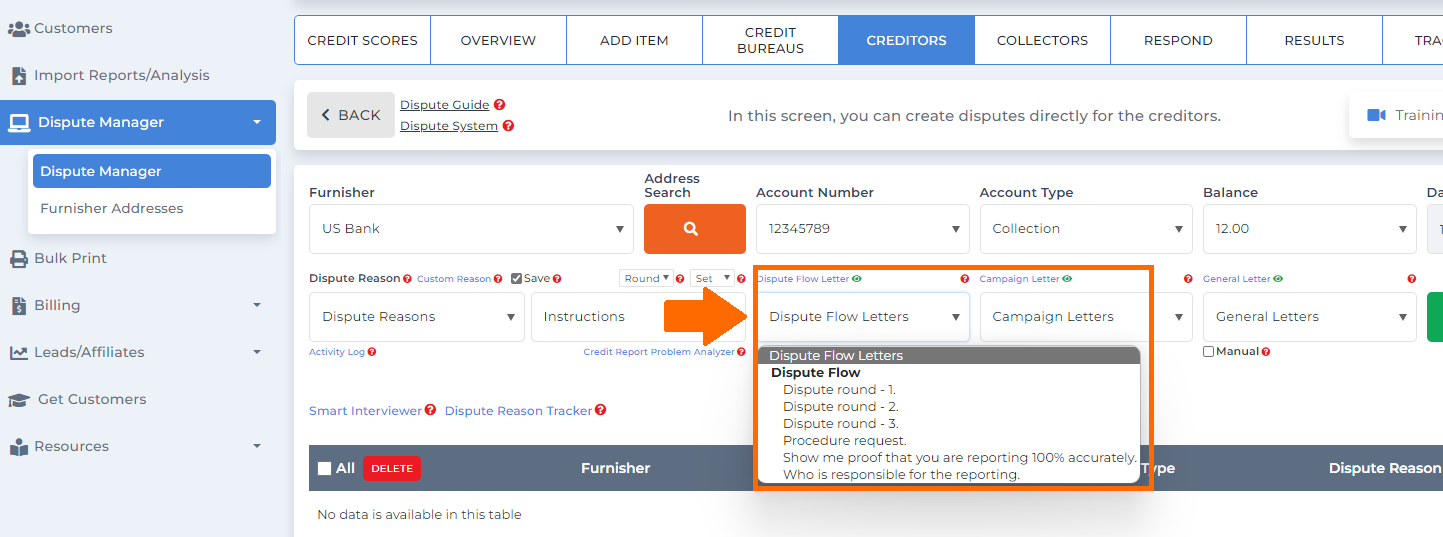Open the Account Type Collection dropdown
The width and height of the screenshot is (1443, 537).
point(1086,229)
